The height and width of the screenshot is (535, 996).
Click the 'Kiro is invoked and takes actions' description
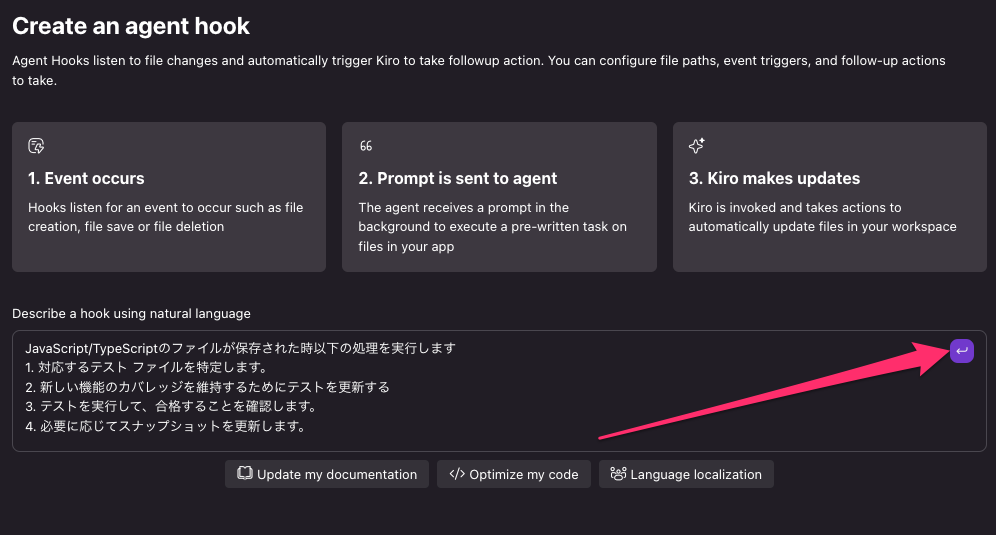(822, 217)
